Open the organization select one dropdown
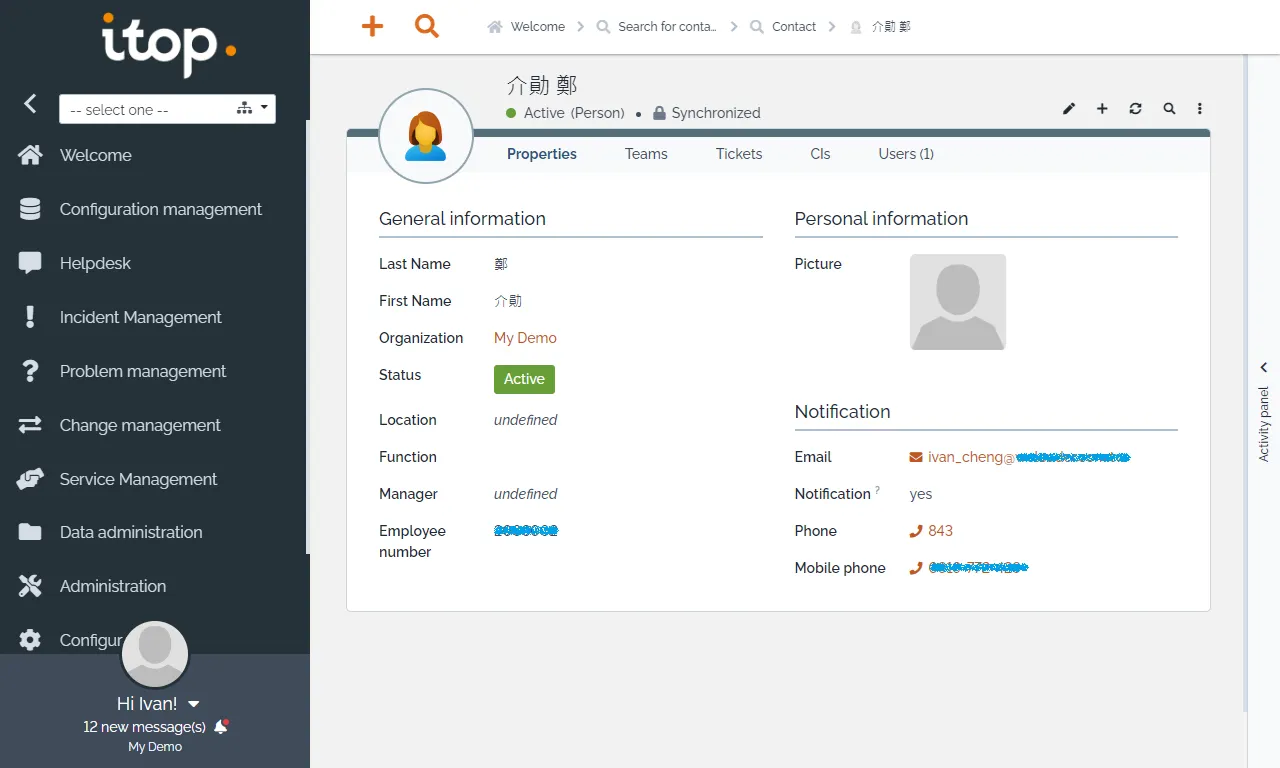Image resolution: width=1280 pixels, height=768 pixels. click(x=167, y=109)
